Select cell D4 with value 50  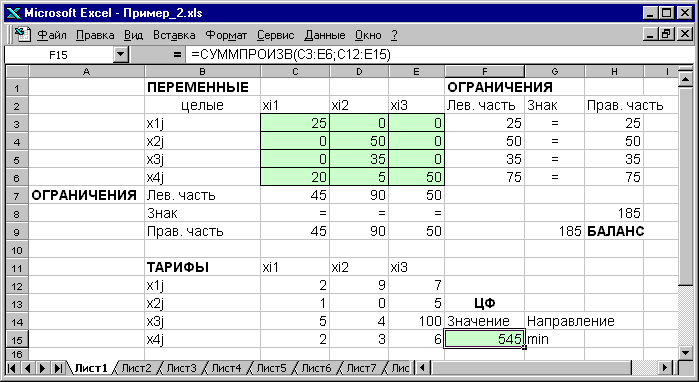pyautogui.click(x=359, y=141)
